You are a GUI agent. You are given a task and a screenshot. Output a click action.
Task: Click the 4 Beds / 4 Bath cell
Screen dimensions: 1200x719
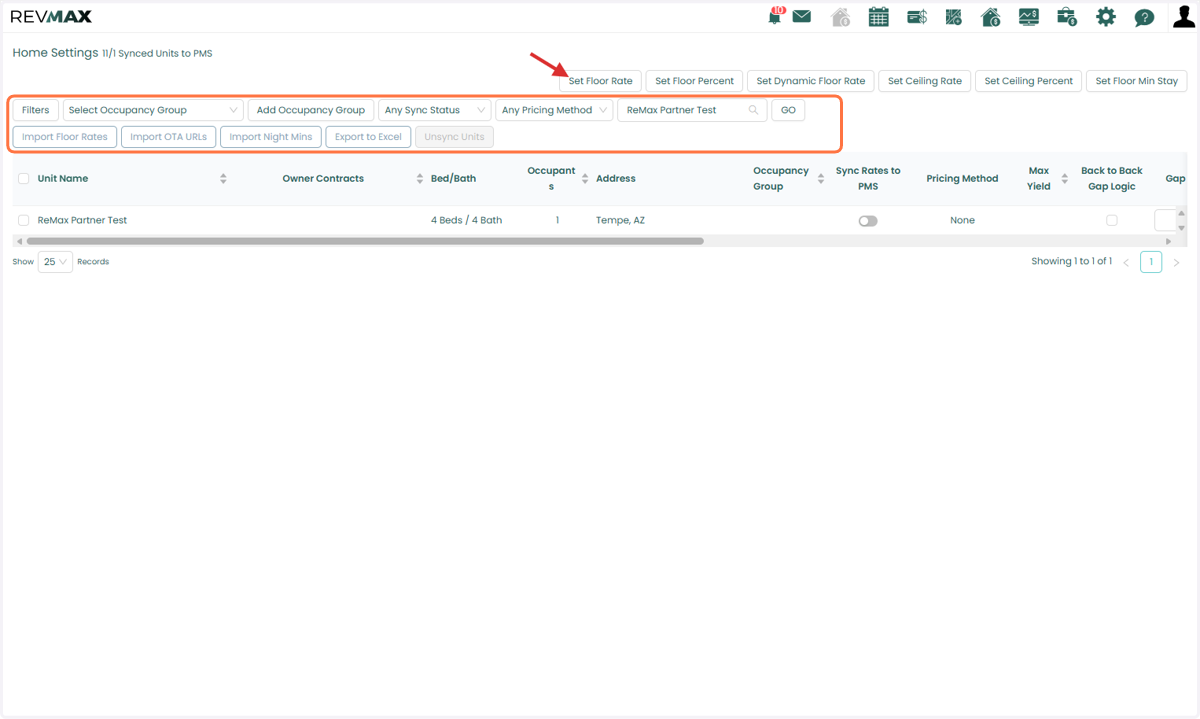pos(466,220)
